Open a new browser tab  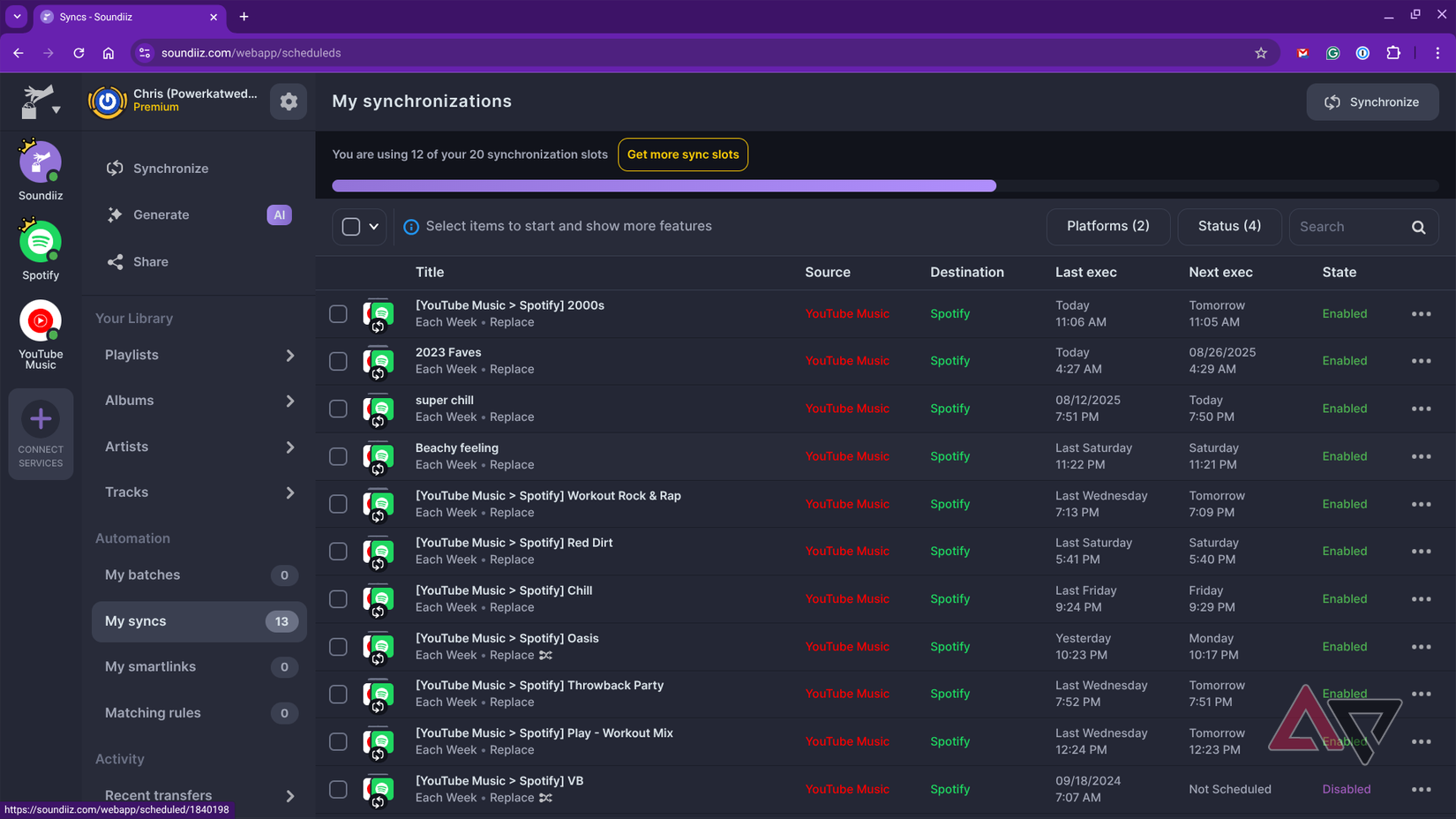click(x=244, y=17)
